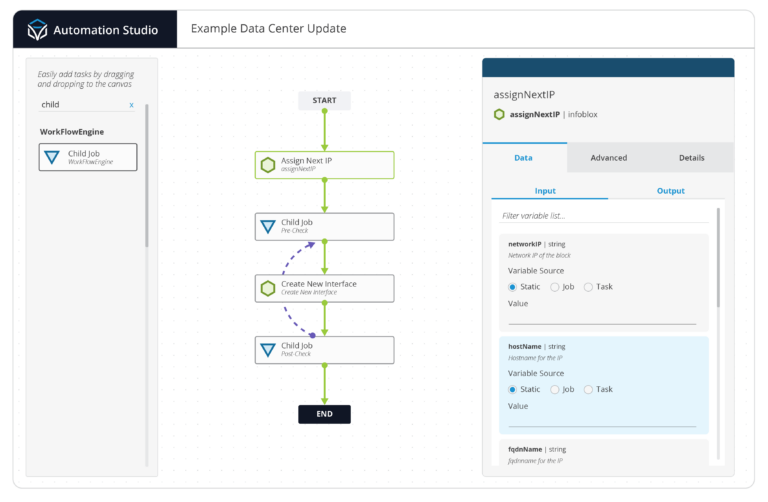This screenshot has height=502, width=768.
Task: Click the networkIP Value input field
Action: click(x=602, y=318)
